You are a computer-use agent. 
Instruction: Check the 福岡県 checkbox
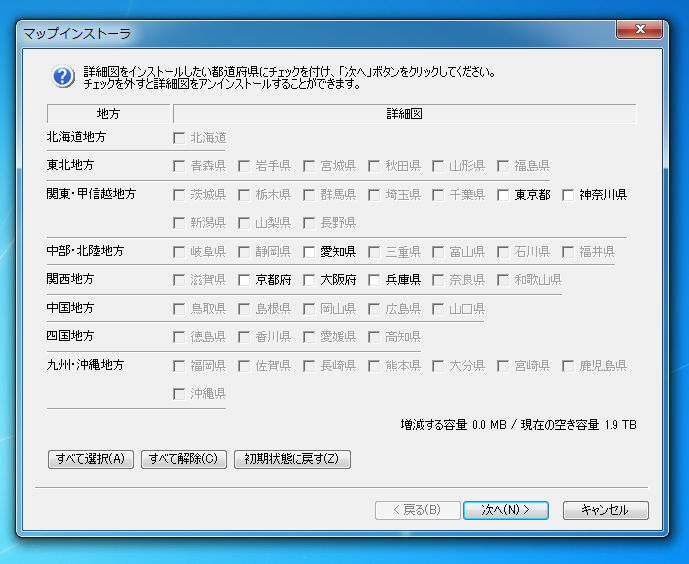(x=179, y=366)
